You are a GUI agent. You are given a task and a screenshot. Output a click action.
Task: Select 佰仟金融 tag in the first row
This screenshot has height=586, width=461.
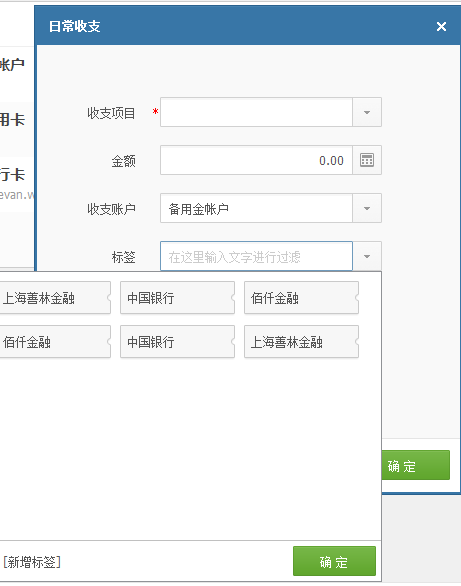[301, 298]
